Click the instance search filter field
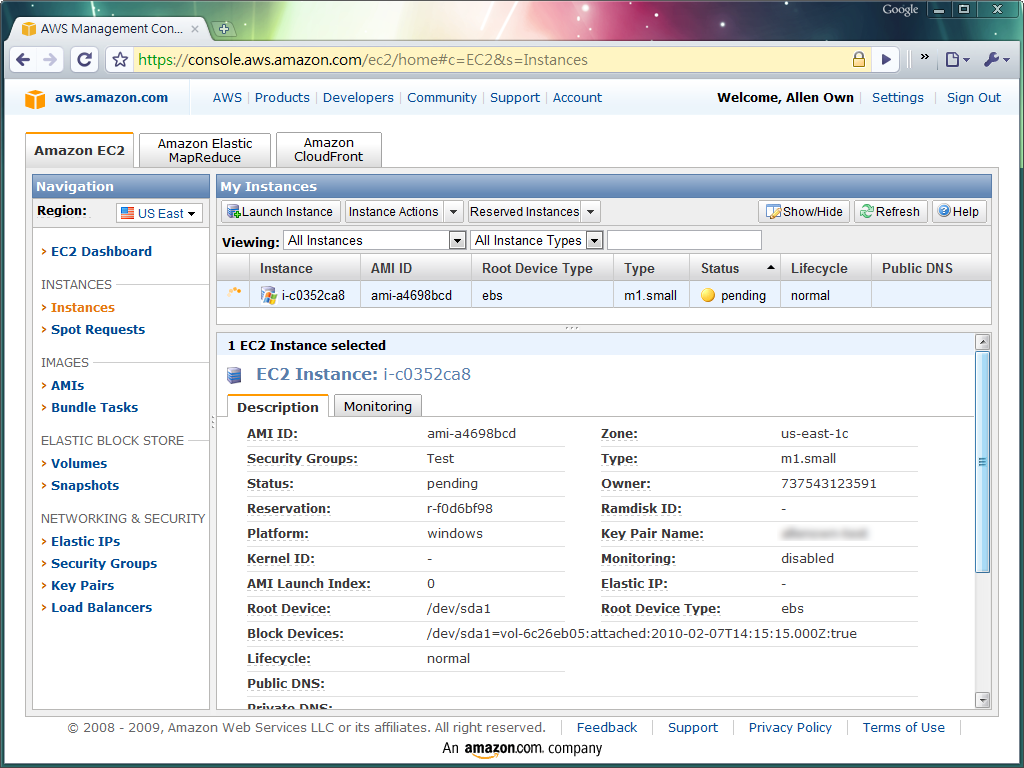Screen dimensions: 1024x768 click(x=684, y=240)
